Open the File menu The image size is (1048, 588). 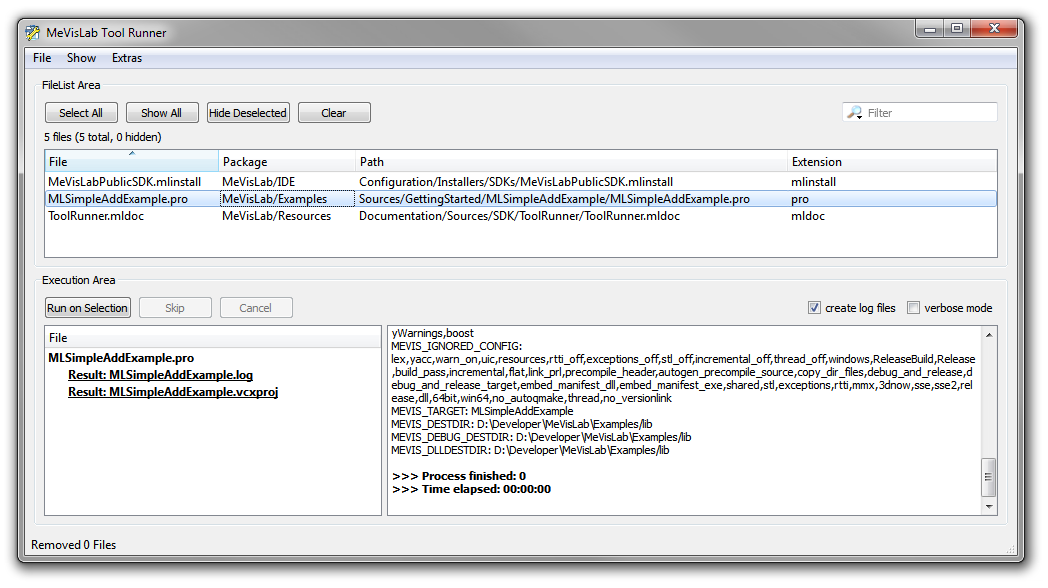click(41, 58)
